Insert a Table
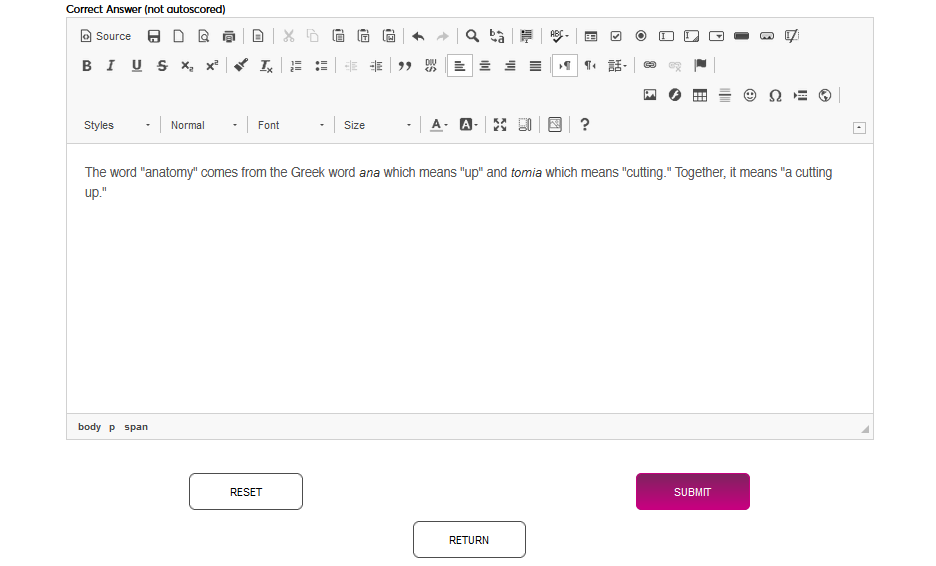Viewport: 936px width, 566px height. 700,95
